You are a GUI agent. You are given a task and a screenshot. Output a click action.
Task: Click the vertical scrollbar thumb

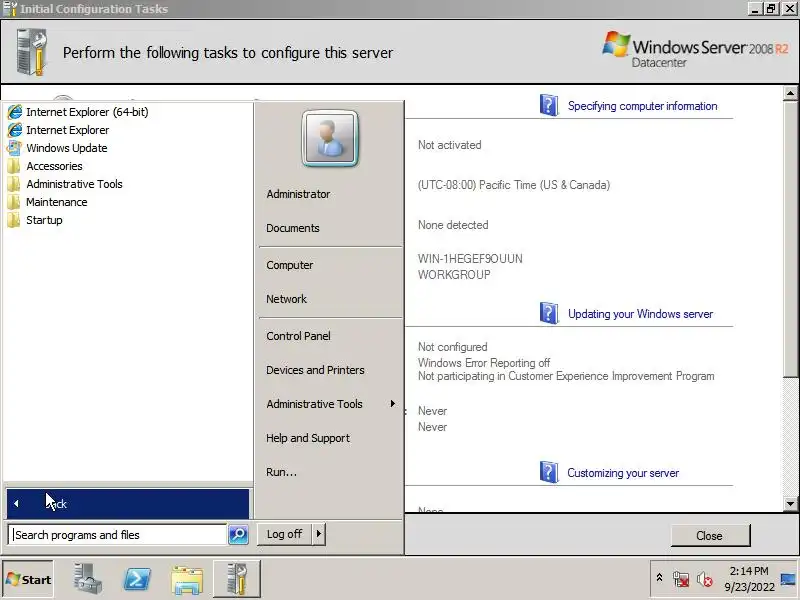tap(790, 238)
